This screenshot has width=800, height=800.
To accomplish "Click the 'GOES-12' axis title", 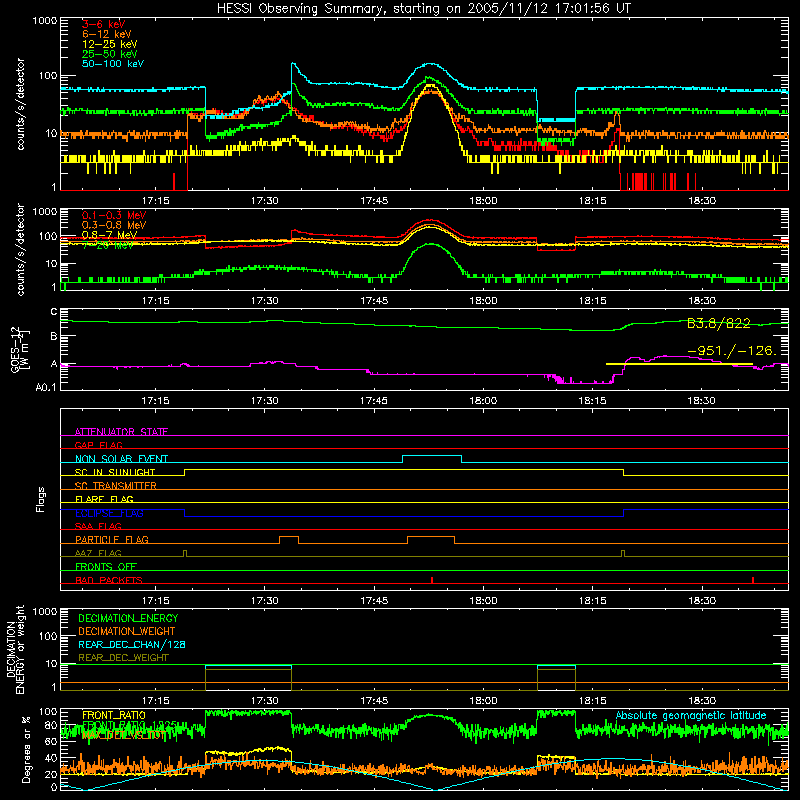I will 15,349.
